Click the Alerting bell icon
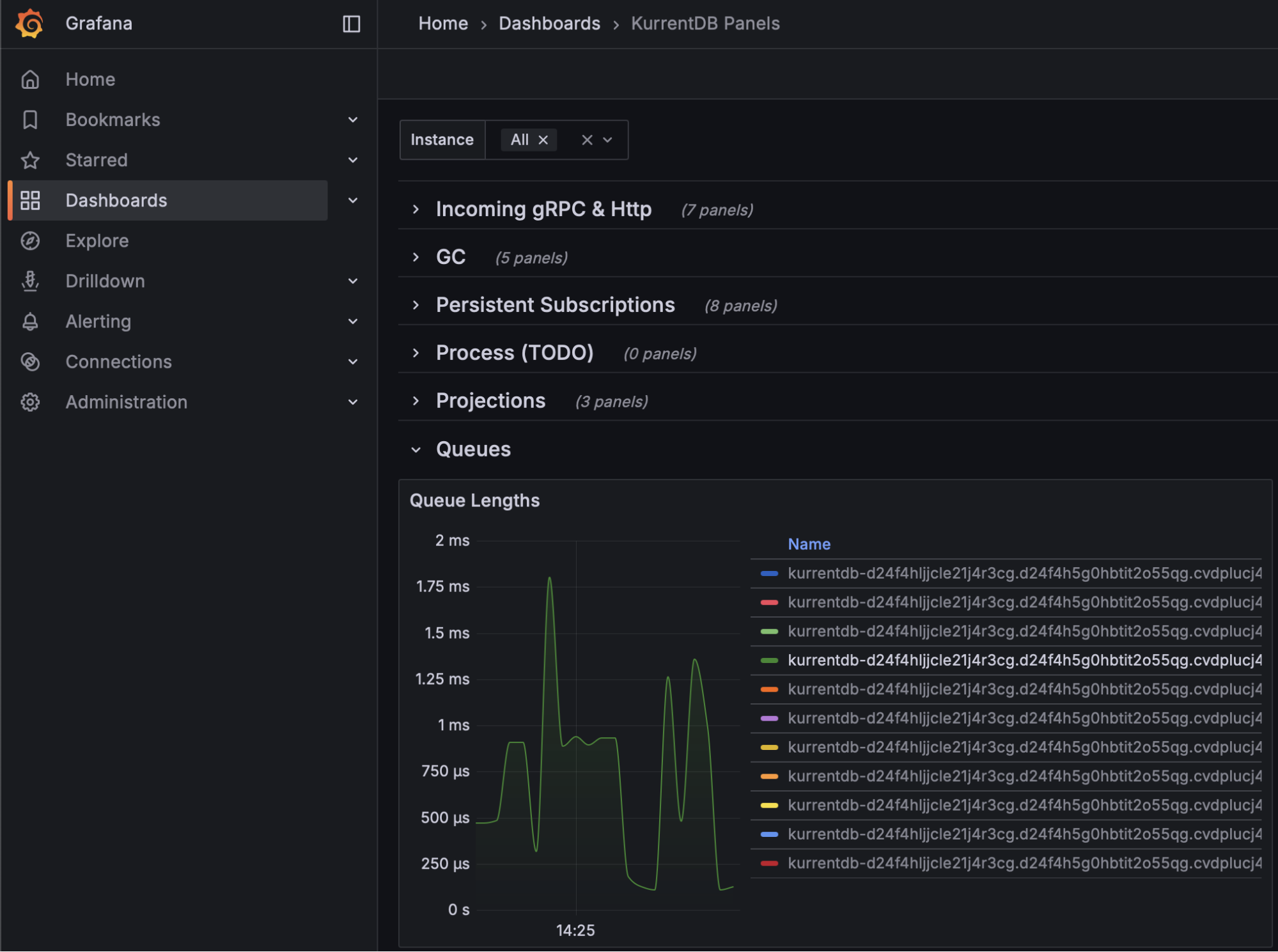The image size is (1278, 952). coord(30,322)
